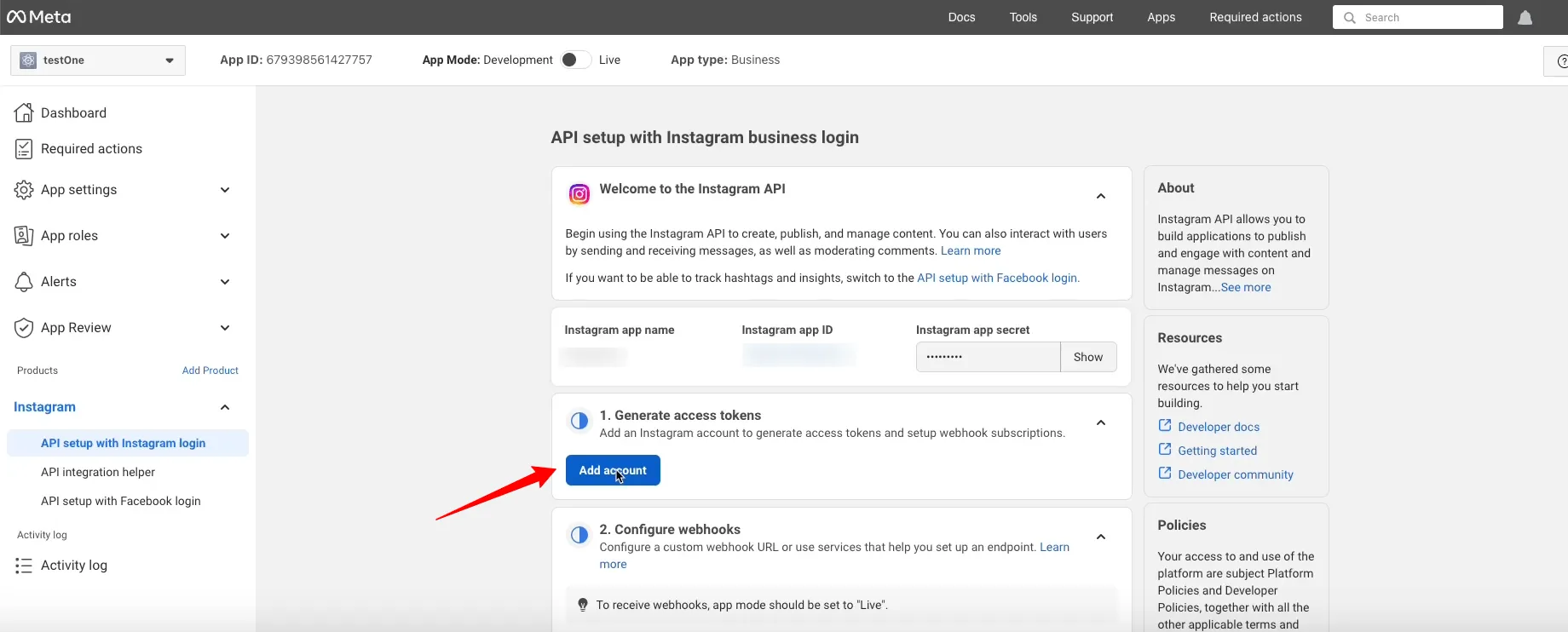Select API setup with Instagram login
1568x632 pixels.
128,443
